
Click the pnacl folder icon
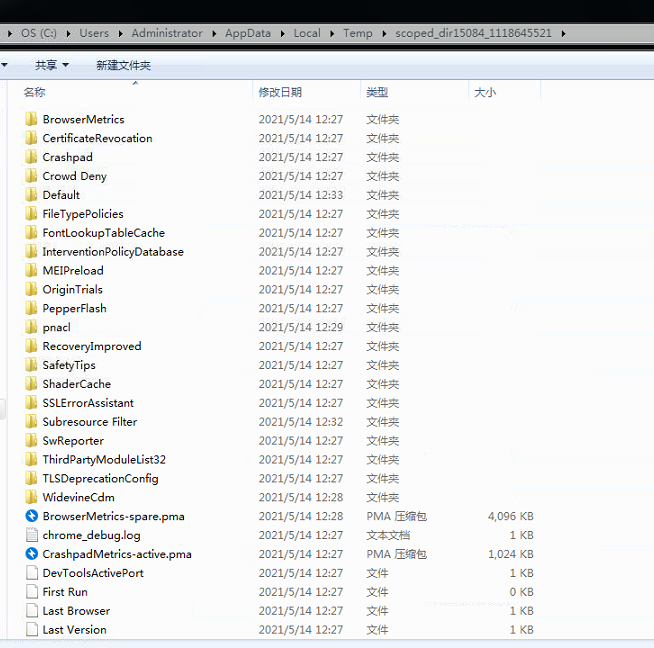(x=31, y=327)
